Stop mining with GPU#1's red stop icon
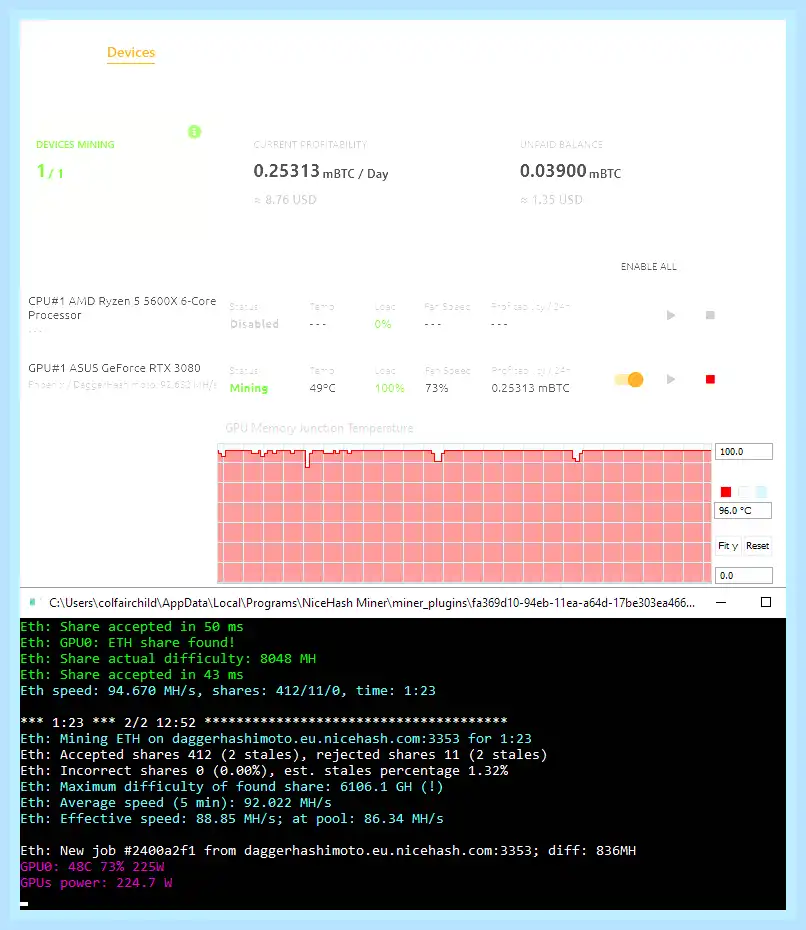The image size is (806, 930). click(710, 379)
